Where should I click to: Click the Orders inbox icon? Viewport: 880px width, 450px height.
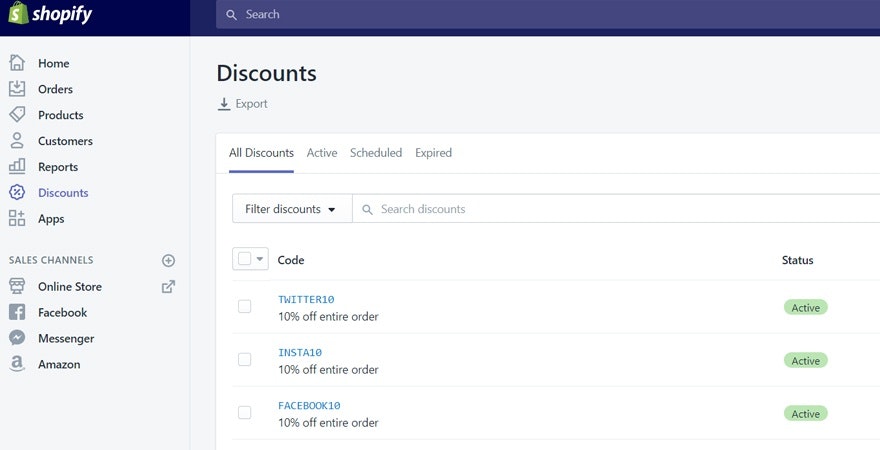pyautogui.click(x=17, y=89)
